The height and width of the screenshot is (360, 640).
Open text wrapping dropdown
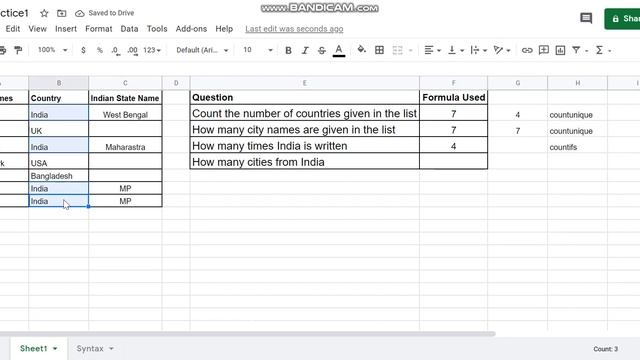point(478,50)
